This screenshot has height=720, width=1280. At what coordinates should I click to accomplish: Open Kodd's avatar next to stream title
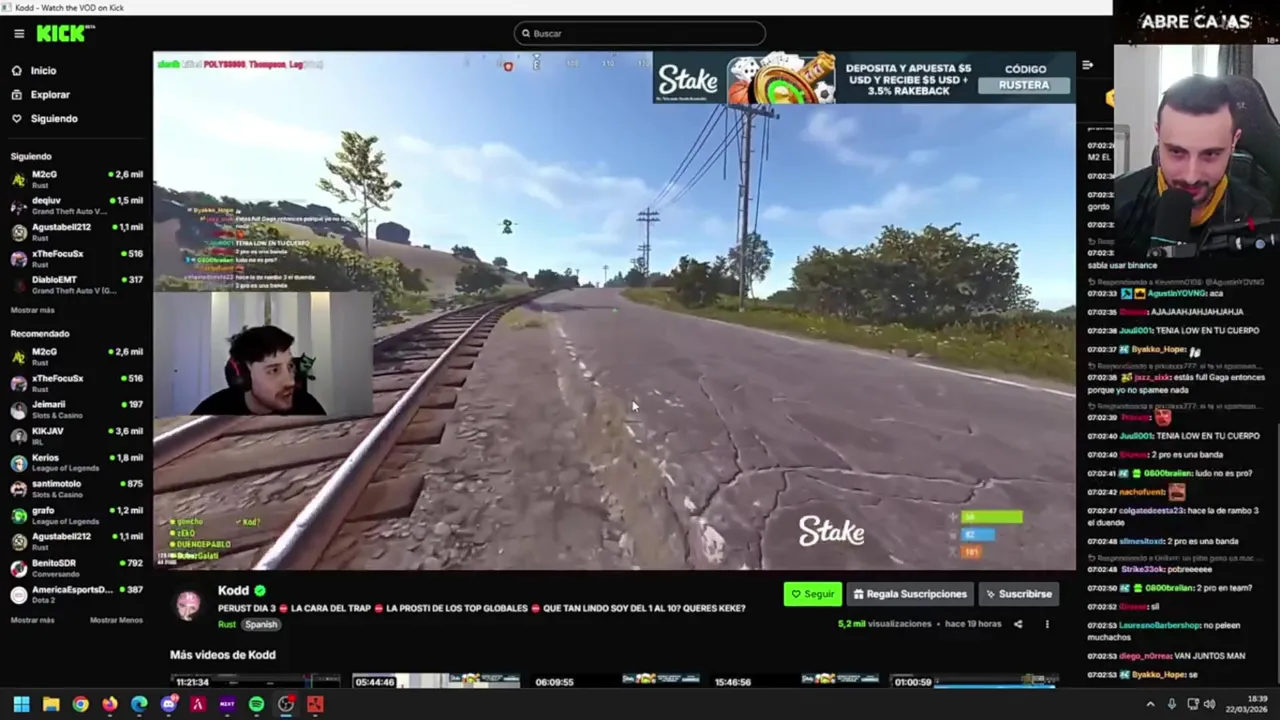click(188, 605)
